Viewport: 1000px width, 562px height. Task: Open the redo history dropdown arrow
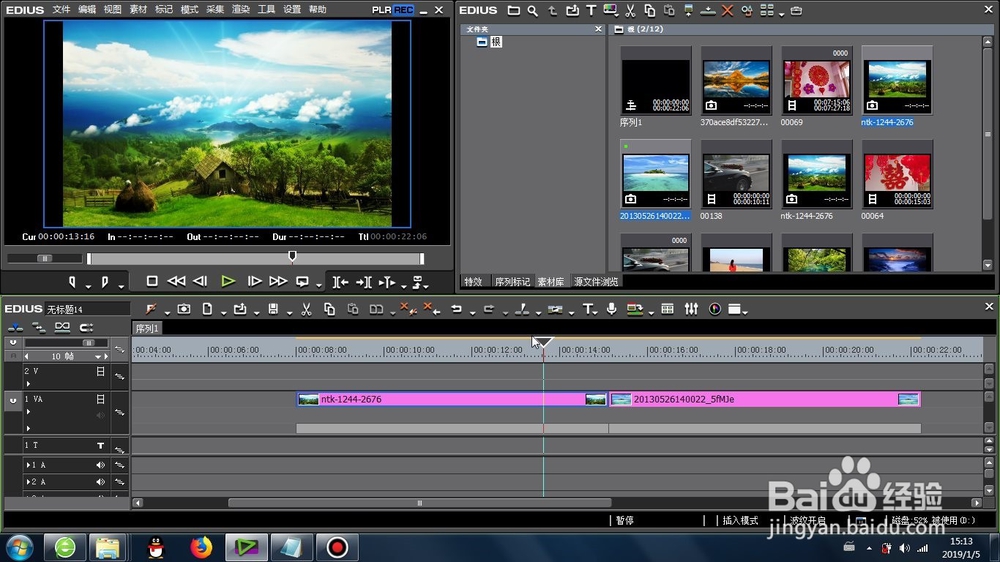tap(505, 313)
